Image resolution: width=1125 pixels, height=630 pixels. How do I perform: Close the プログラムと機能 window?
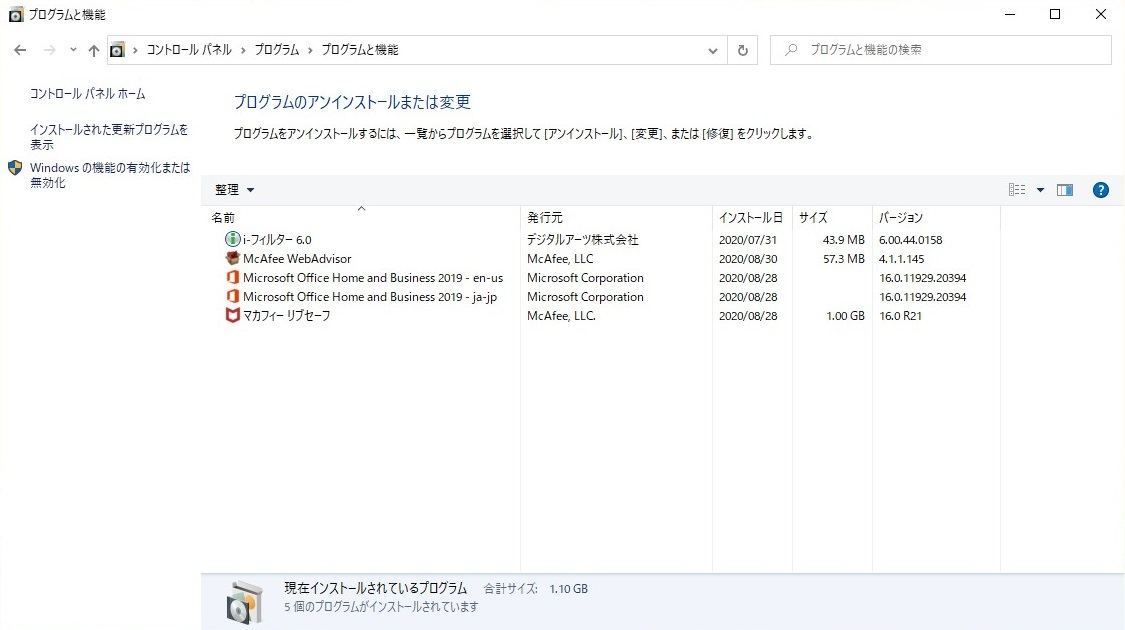(1101, 14)
